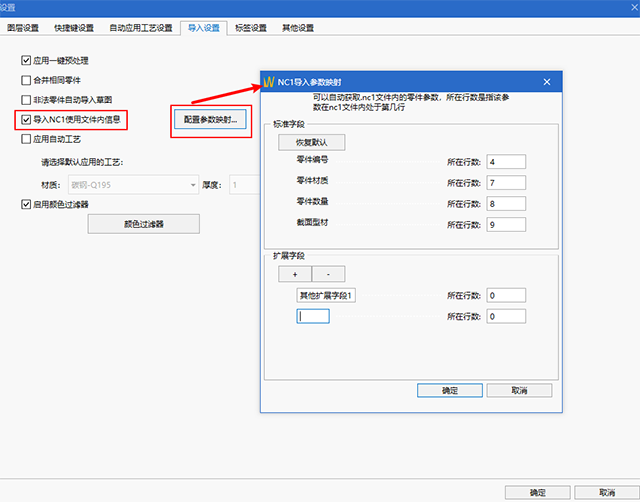Viewport: 640px width, 502px height.
Task: Open the 颜色过滤器 button
Action: coord(143,224)
